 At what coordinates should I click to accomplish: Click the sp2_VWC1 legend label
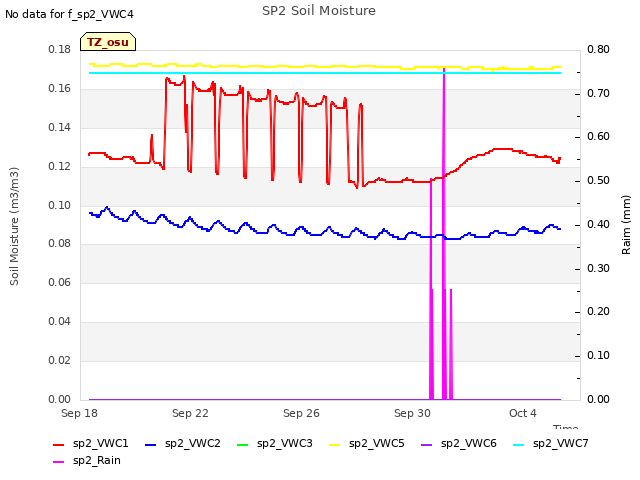[x=101, y=443]
